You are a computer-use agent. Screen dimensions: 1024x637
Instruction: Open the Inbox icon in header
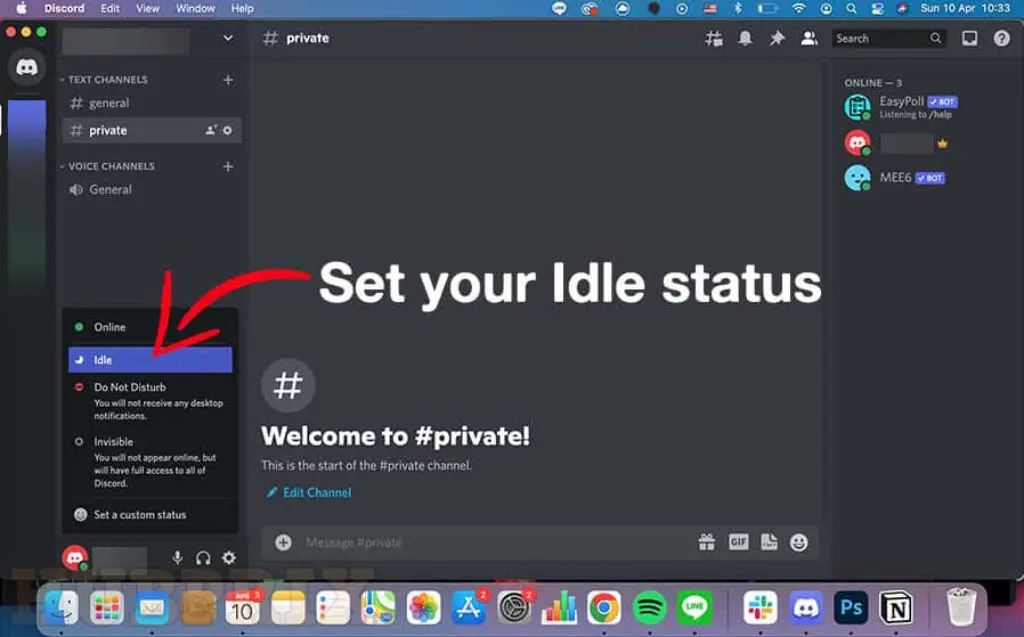coord(970,39)
